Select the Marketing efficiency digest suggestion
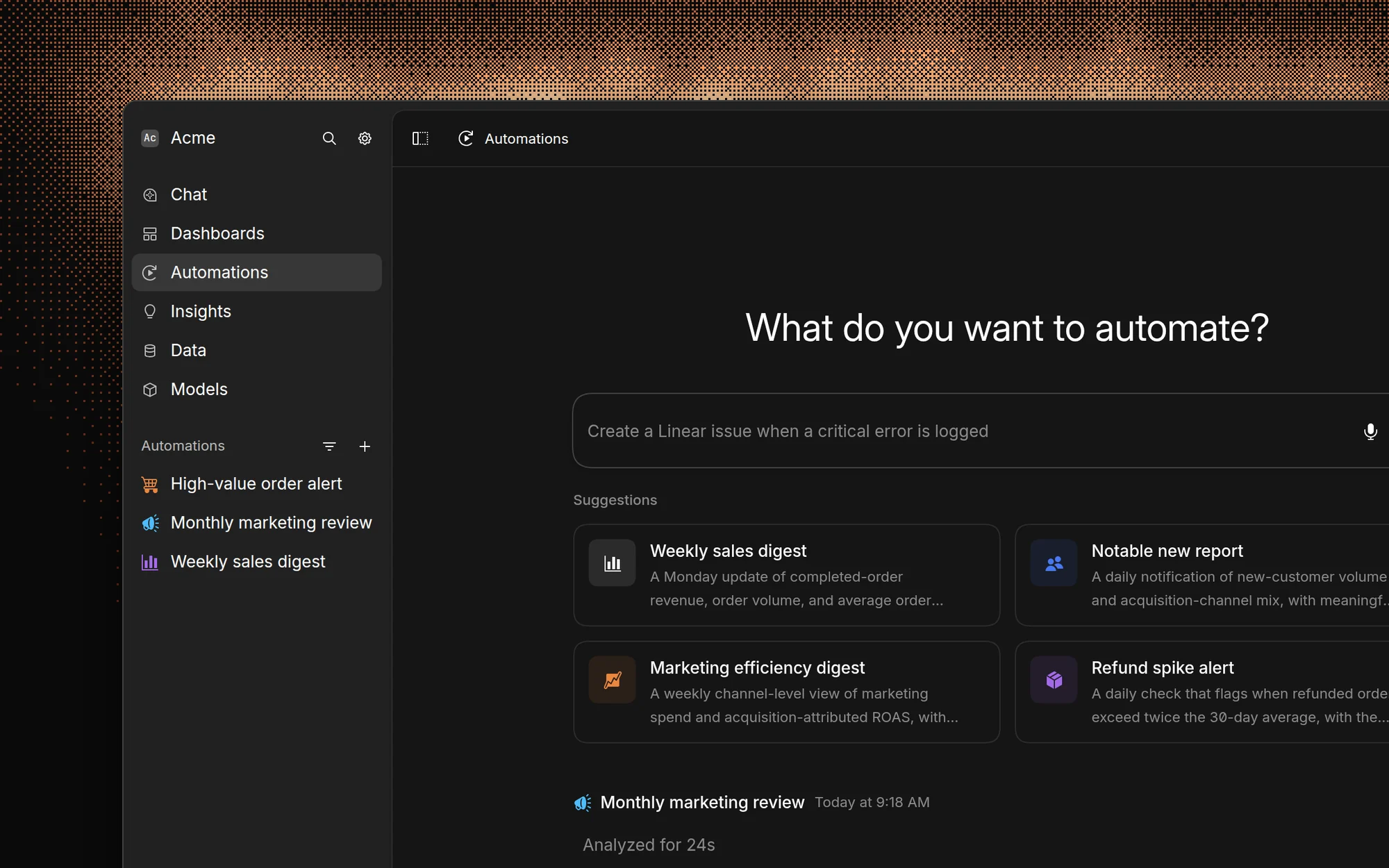Screen dimensions: 1389x868 click(786, 692)
